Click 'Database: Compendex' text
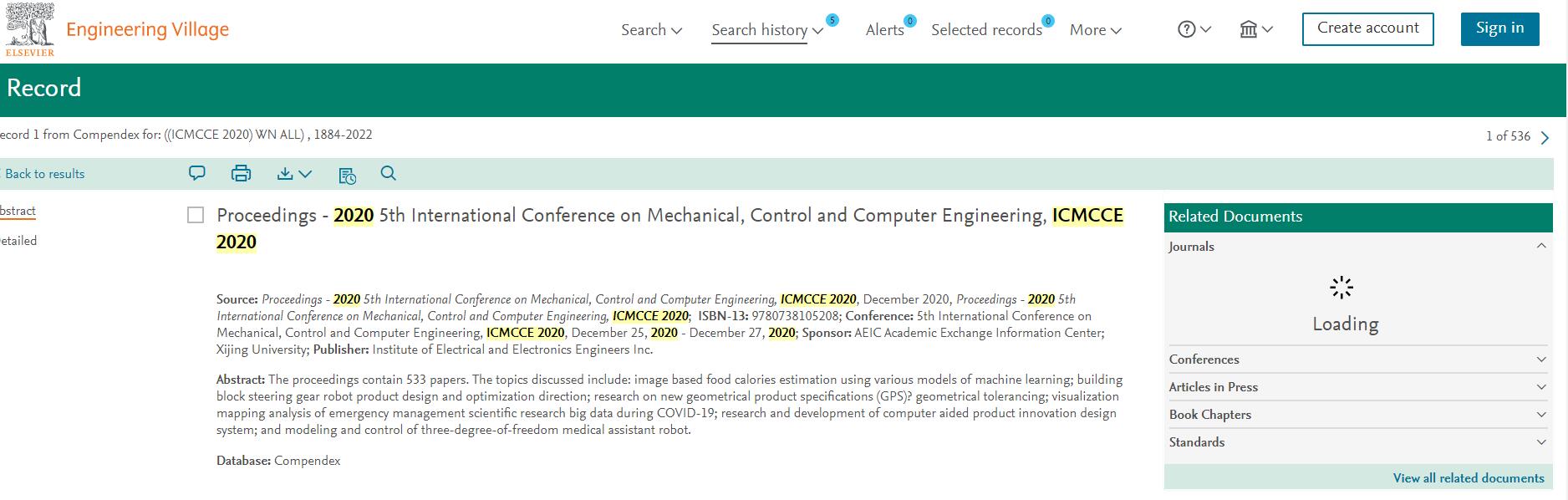This screenshot has width=1568, height=500. pyautogui.click(x=278, y=461)
